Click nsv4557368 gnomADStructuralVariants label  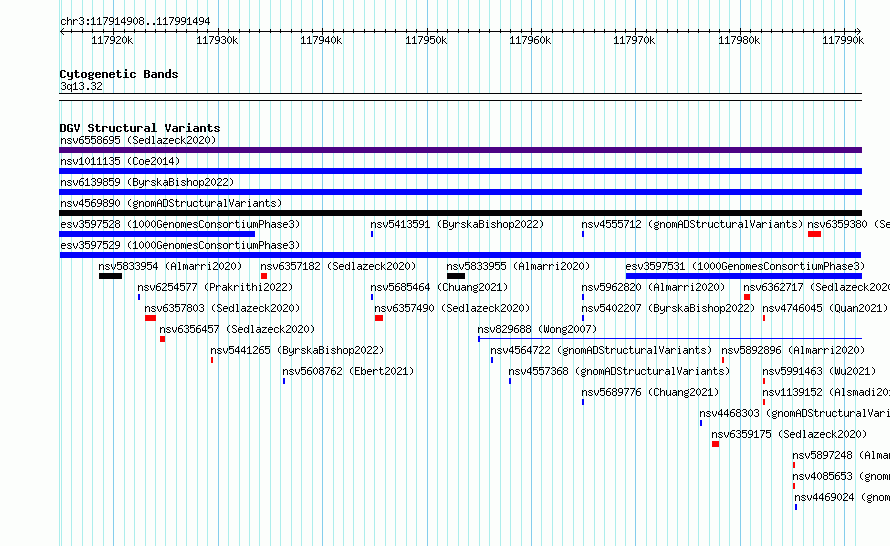(x=619, y=371)
